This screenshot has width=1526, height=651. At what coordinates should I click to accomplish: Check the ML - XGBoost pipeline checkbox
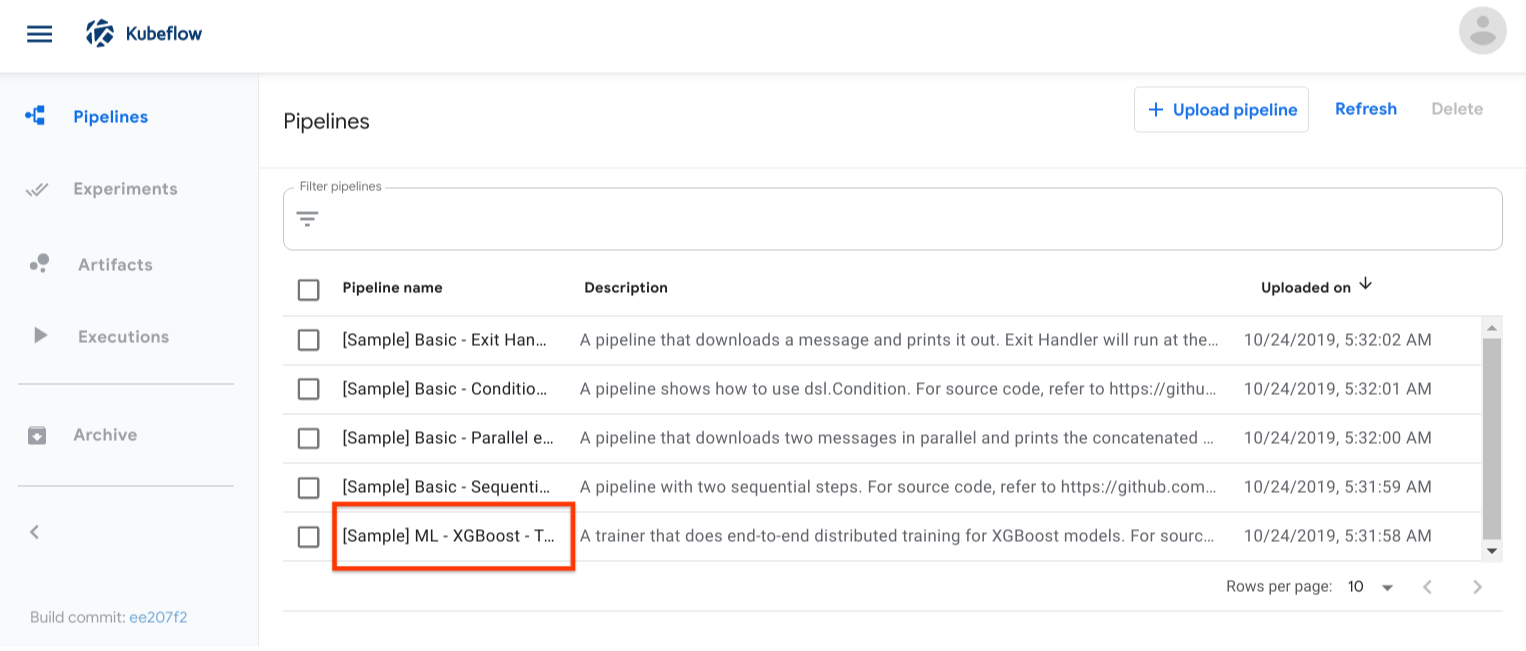[x=308, y=537]
